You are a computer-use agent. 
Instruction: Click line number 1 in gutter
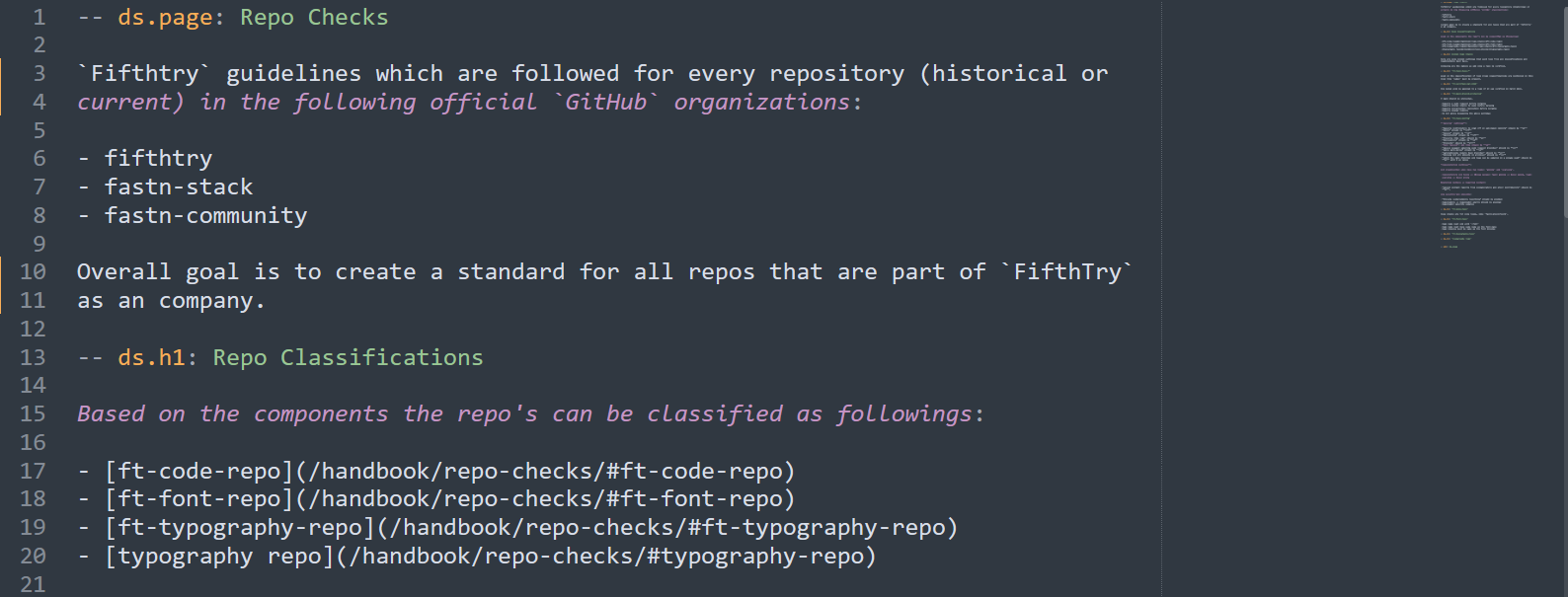pyautogui.click(x=39, y=17)
